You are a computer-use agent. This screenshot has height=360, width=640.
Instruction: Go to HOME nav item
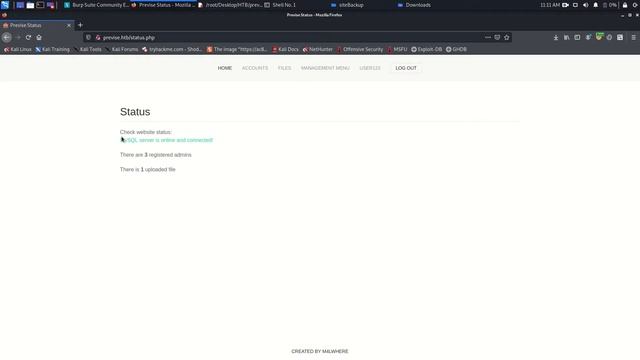tap(224, 68)
